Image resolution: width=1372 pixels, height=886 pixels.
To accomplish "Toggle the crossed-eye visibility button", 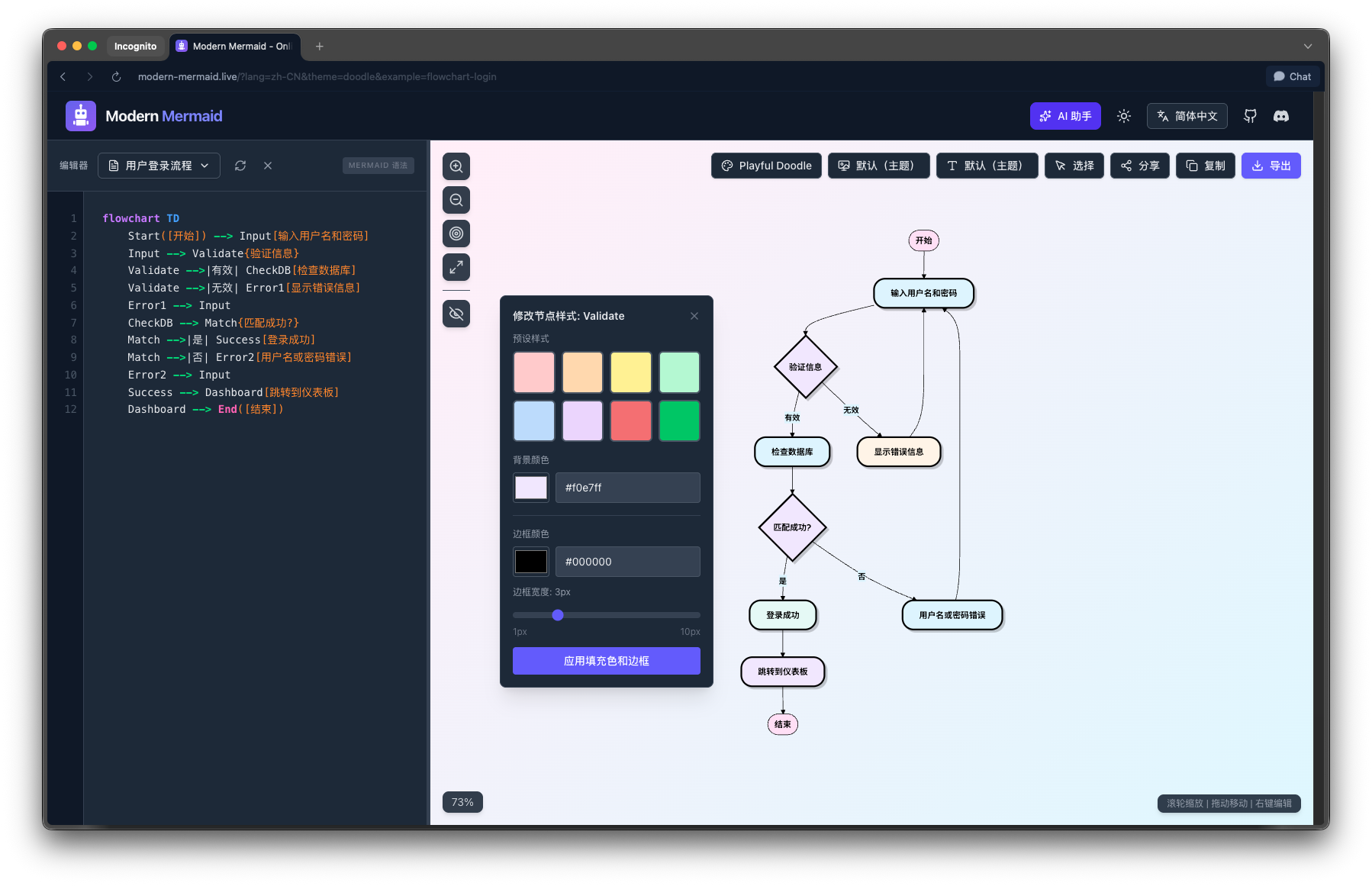I will 456,314.
